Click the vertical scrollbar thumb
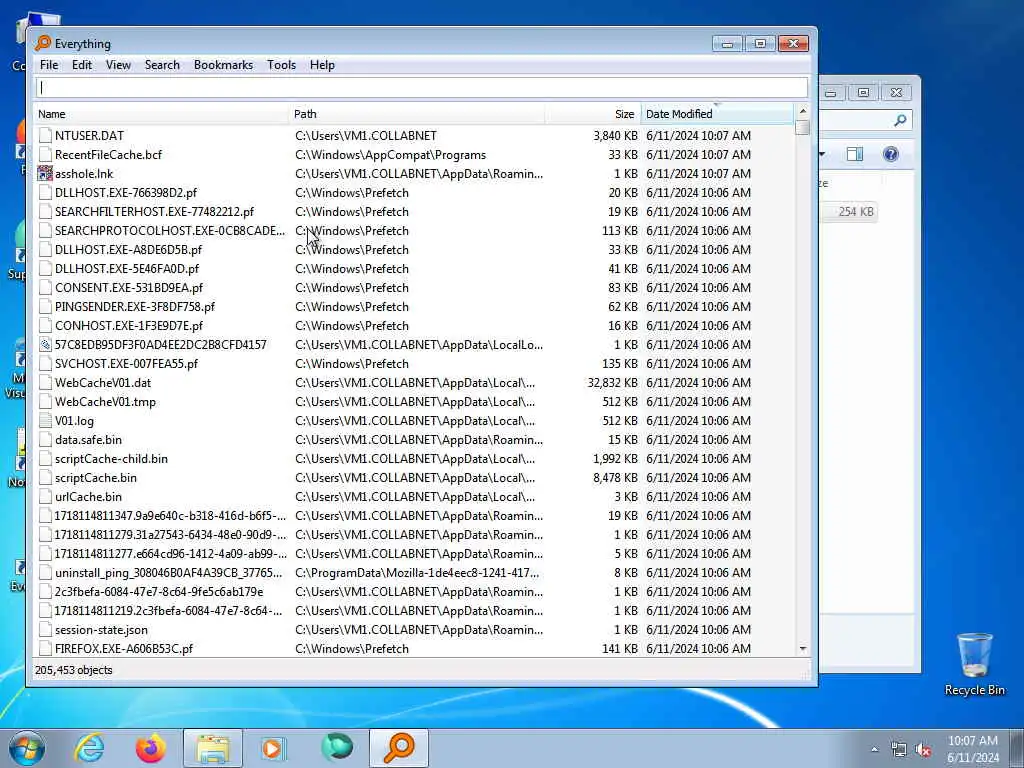Viewport: 1024px width, 768px height. point(803,127)
